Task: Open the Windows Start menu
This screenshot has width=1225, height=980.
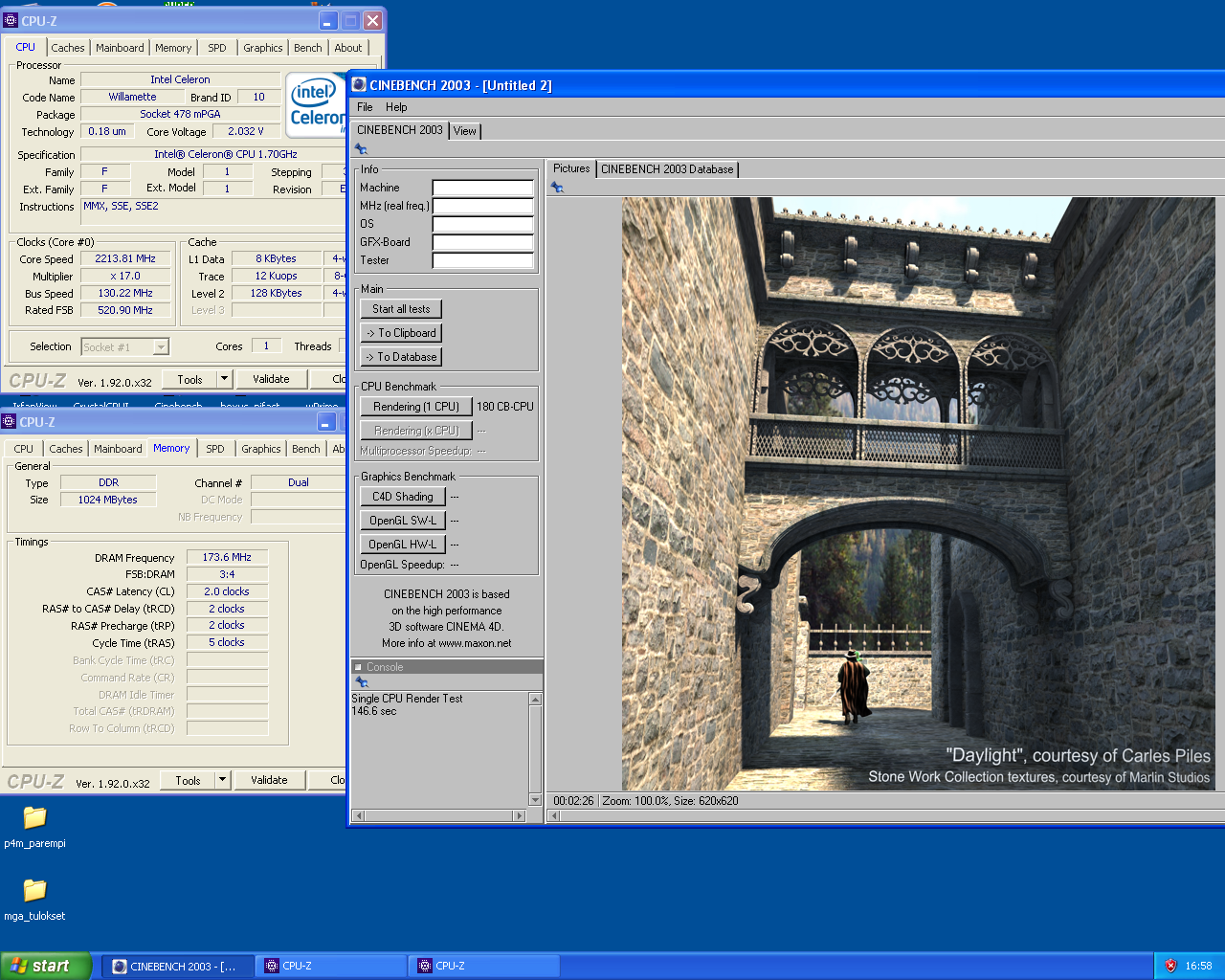Action: point(46,966)
